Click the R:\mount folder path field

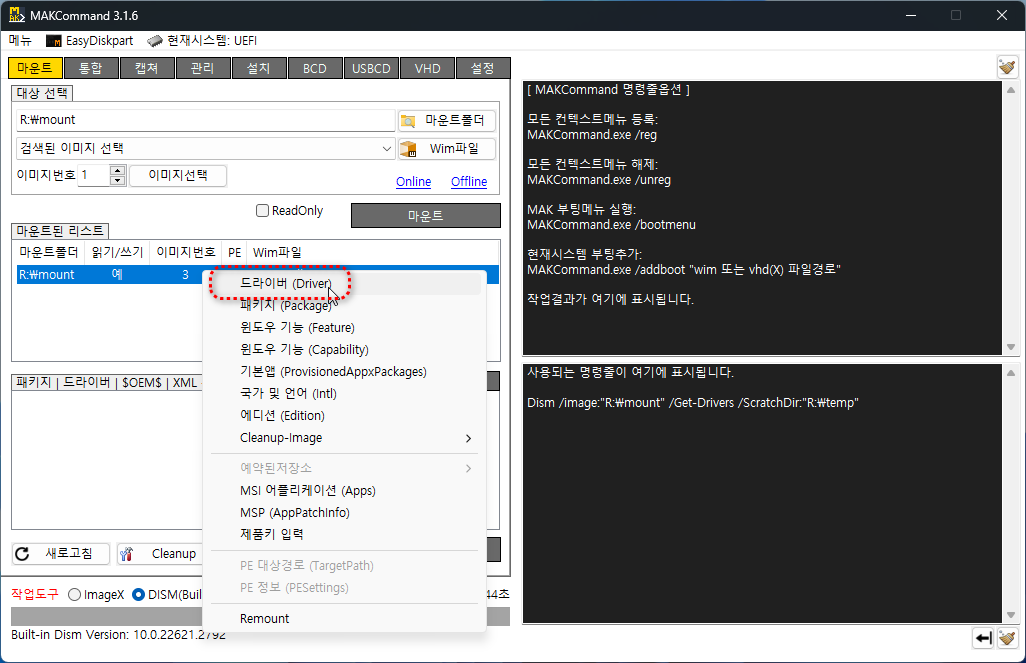pos(205,120)
